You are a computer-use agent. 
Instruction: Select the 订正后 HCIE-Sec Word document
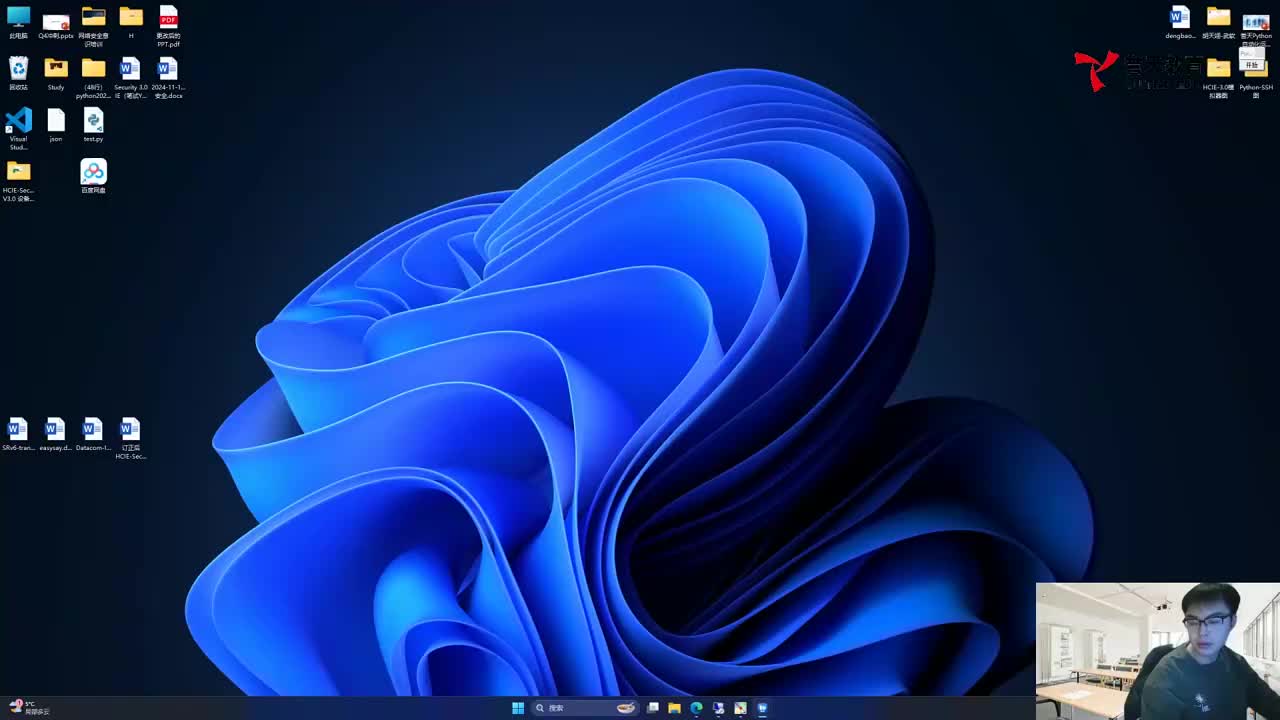click(x=130, y=439)
